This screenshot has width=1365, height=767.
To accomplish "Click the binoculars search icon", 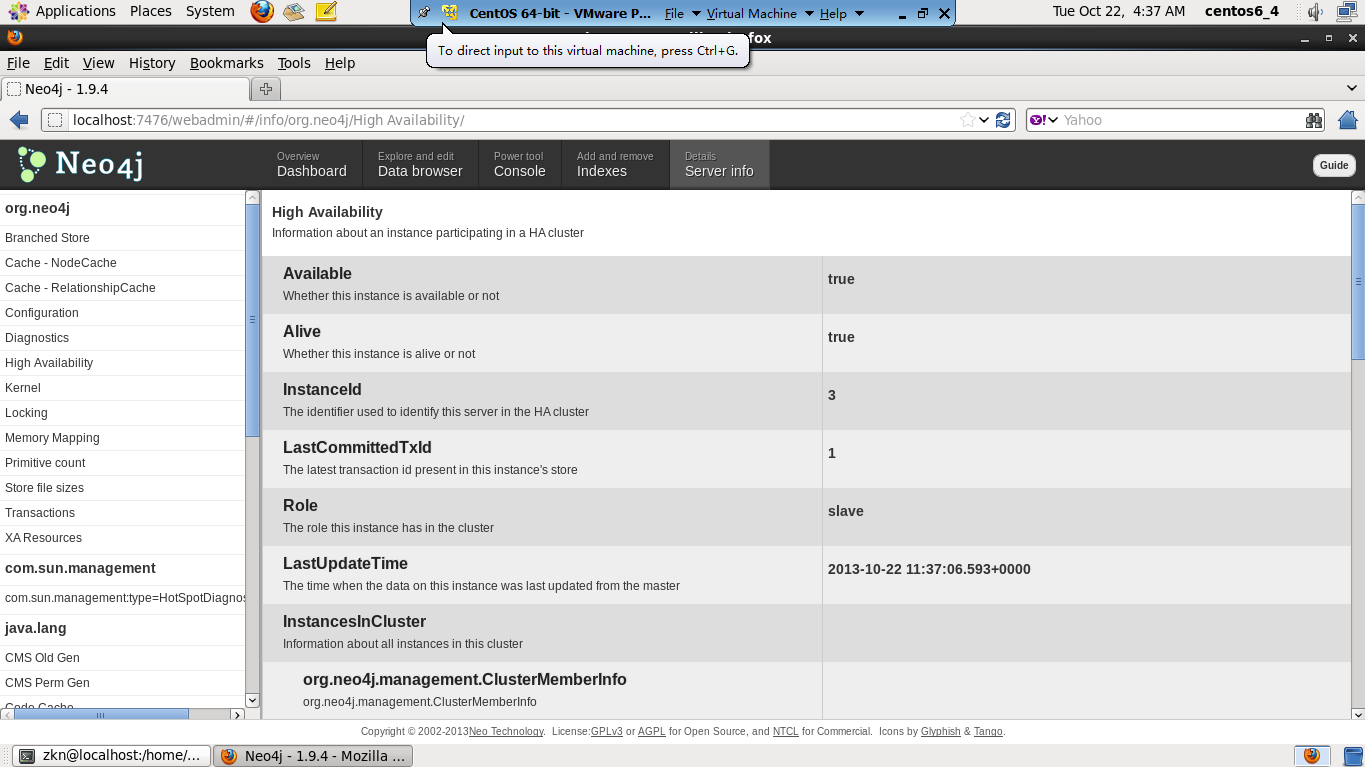I will pyautogui.click(x=1314, y=120).
